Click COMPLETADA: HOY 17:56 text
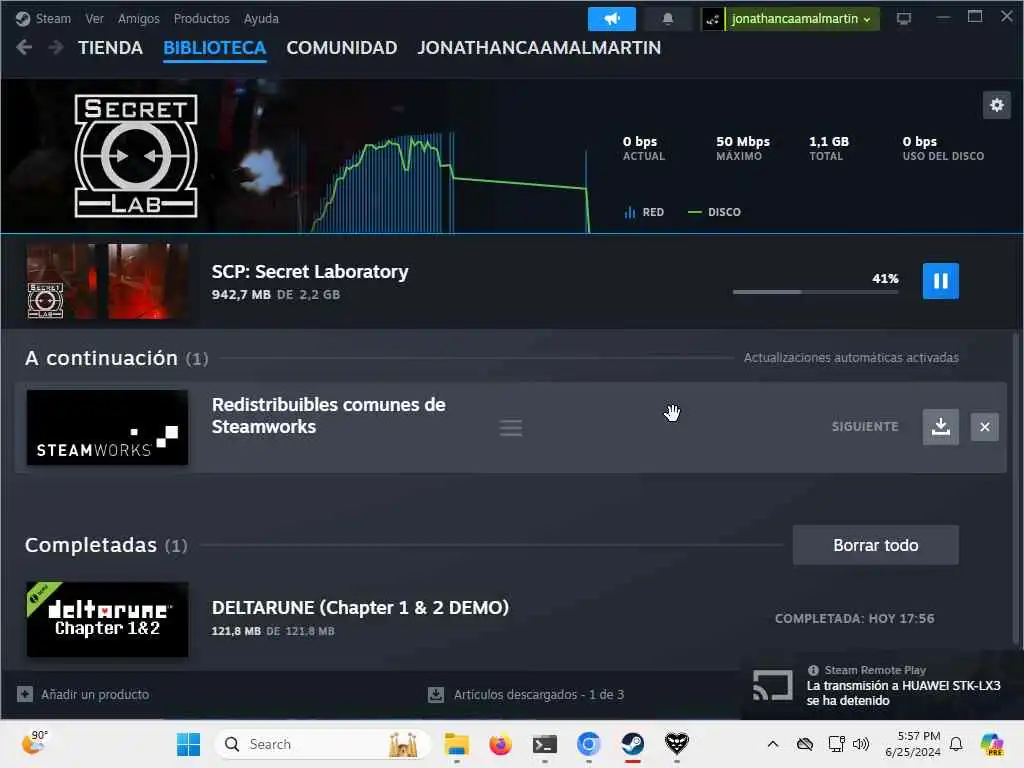The image size is (1024, 768). (854, 618)
